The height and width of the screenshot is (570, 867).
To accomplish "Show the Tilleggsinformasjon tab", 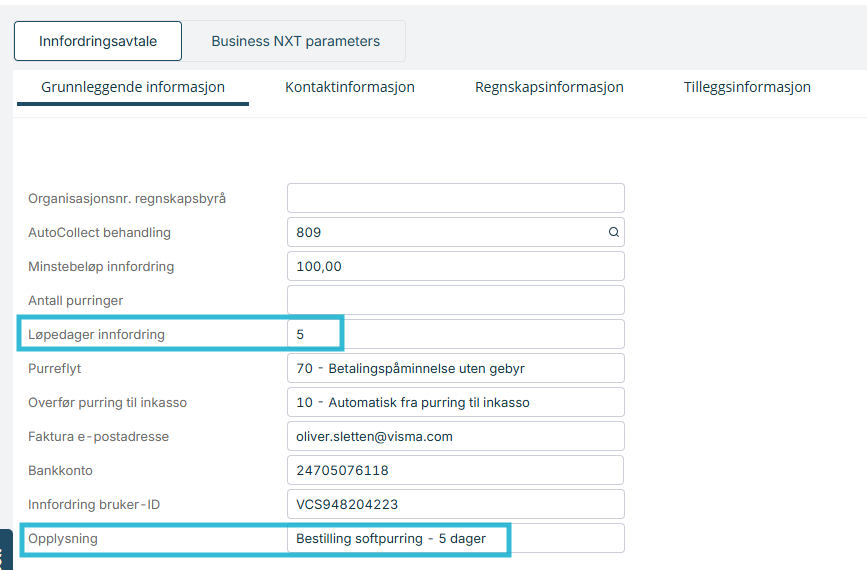I will (x=747, y=87).
